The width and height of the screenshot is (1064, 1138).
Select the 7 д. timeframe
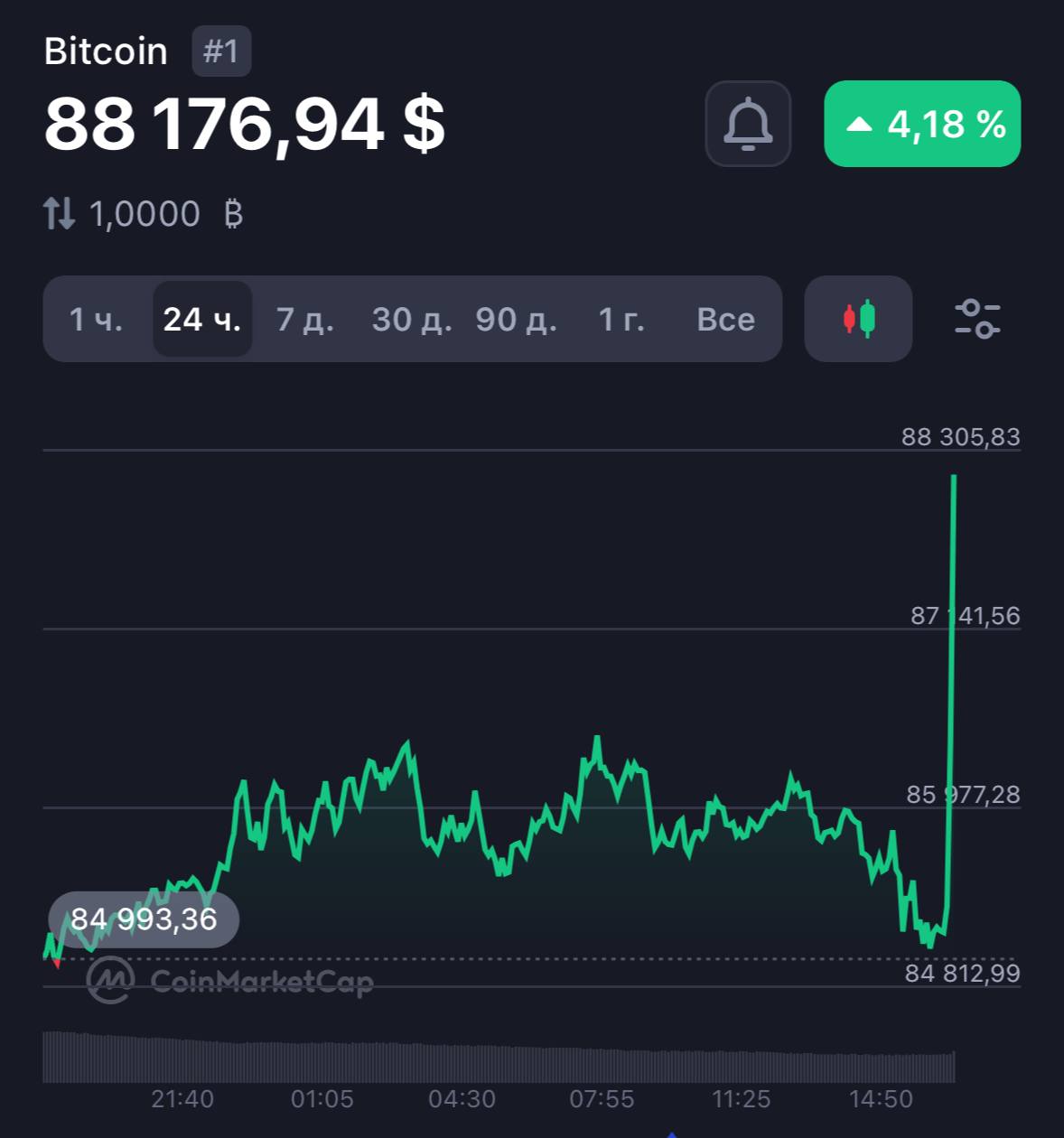pyautogui.click(x=305, y=319)
